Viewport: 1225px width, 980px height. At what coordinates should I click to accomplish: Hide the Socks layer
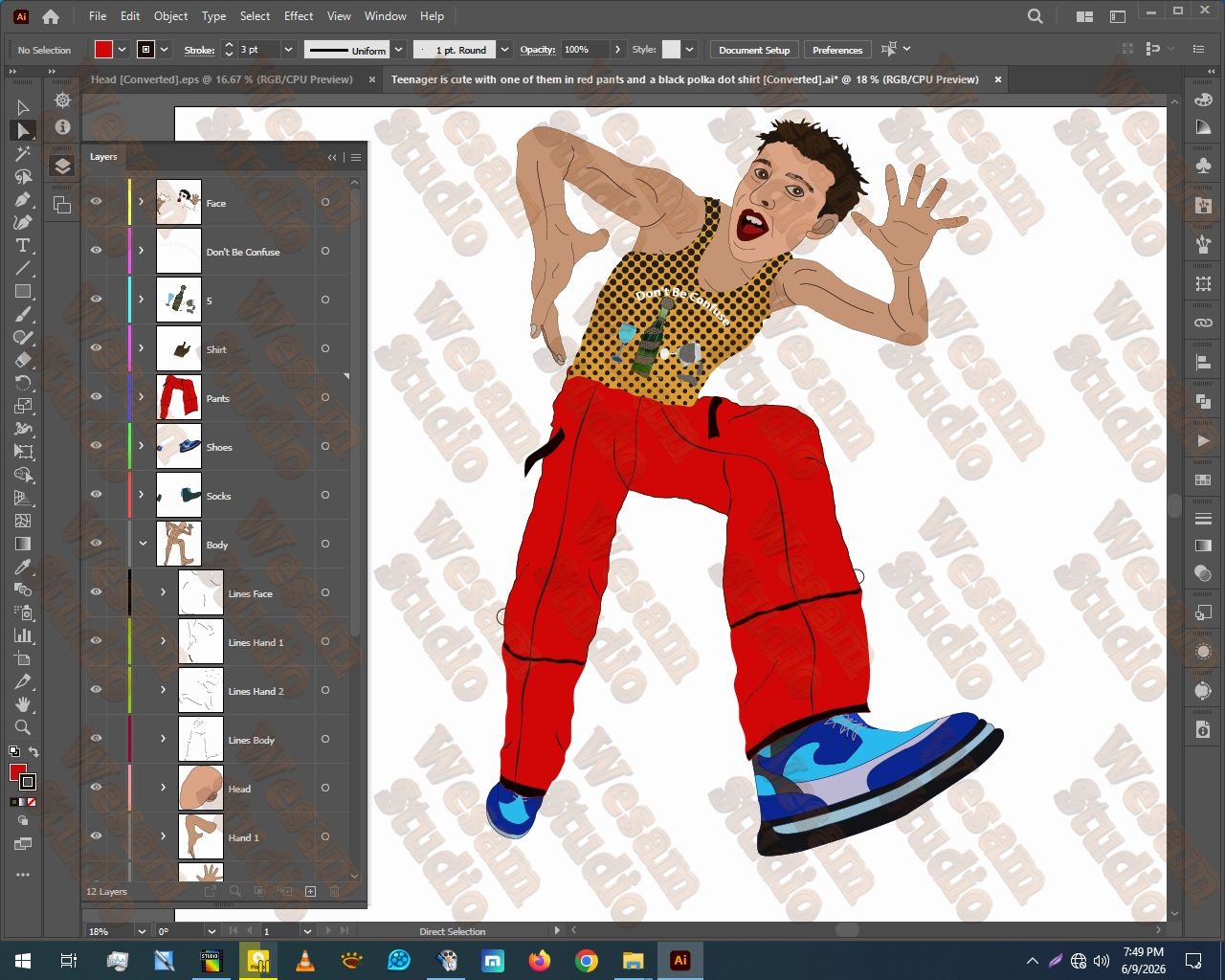click(x=96, y=495)
